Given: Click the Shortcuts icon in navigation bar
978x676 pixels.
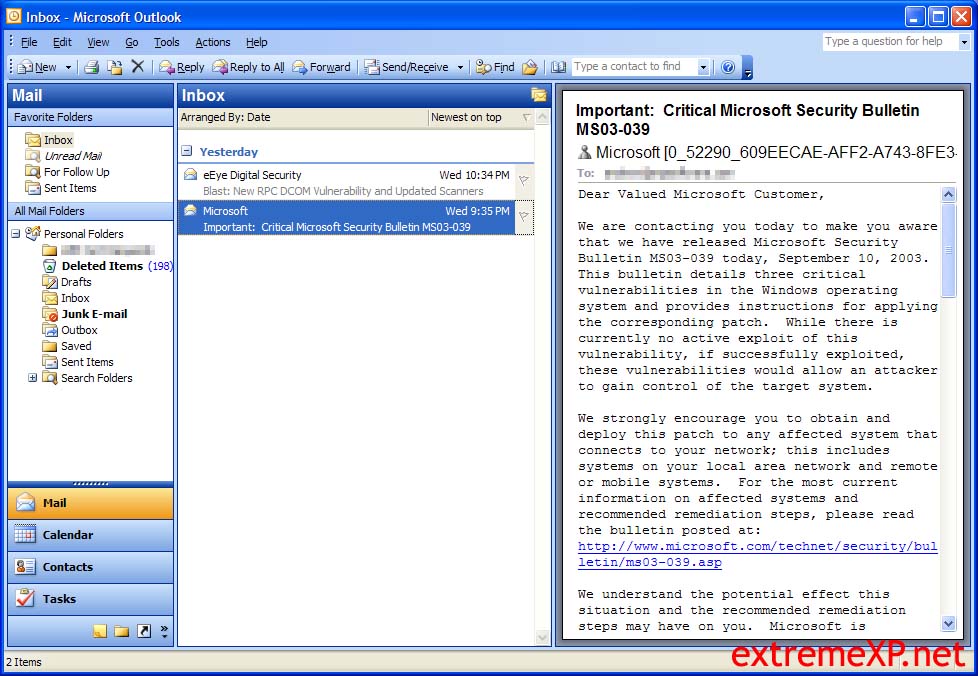Looking at the screenshot, I should 144,631.
